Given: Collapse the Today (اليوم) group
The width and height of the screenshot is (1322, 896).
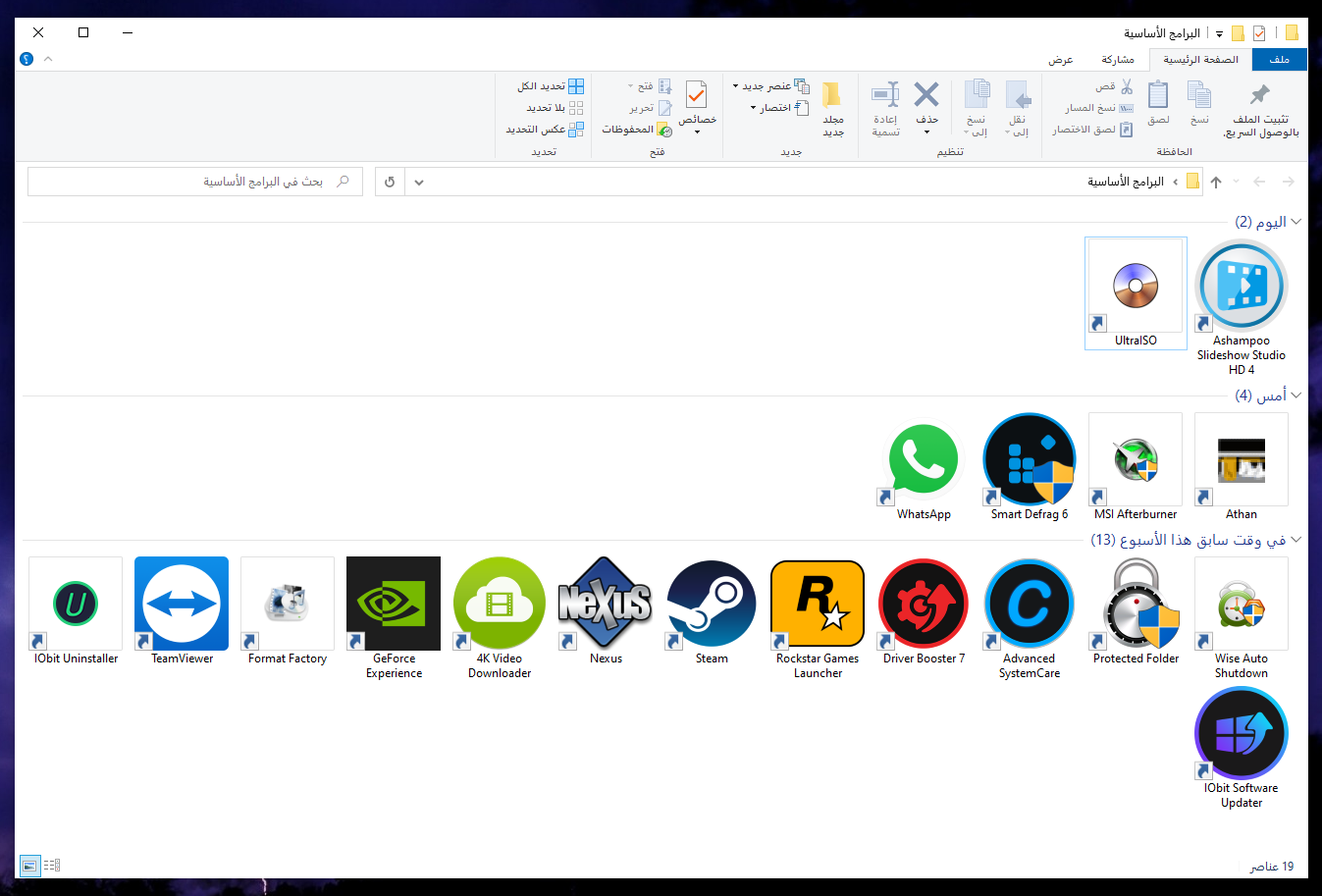Looking at the screenshot, I should coord(1296,222).
